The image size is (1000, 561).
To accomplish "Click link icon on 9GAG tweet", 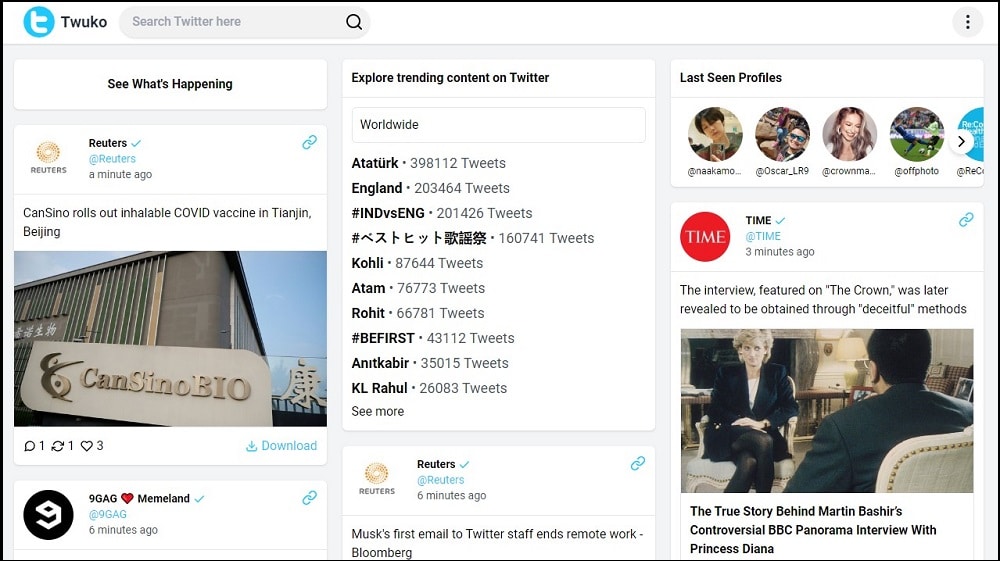I will coord(309,497).
